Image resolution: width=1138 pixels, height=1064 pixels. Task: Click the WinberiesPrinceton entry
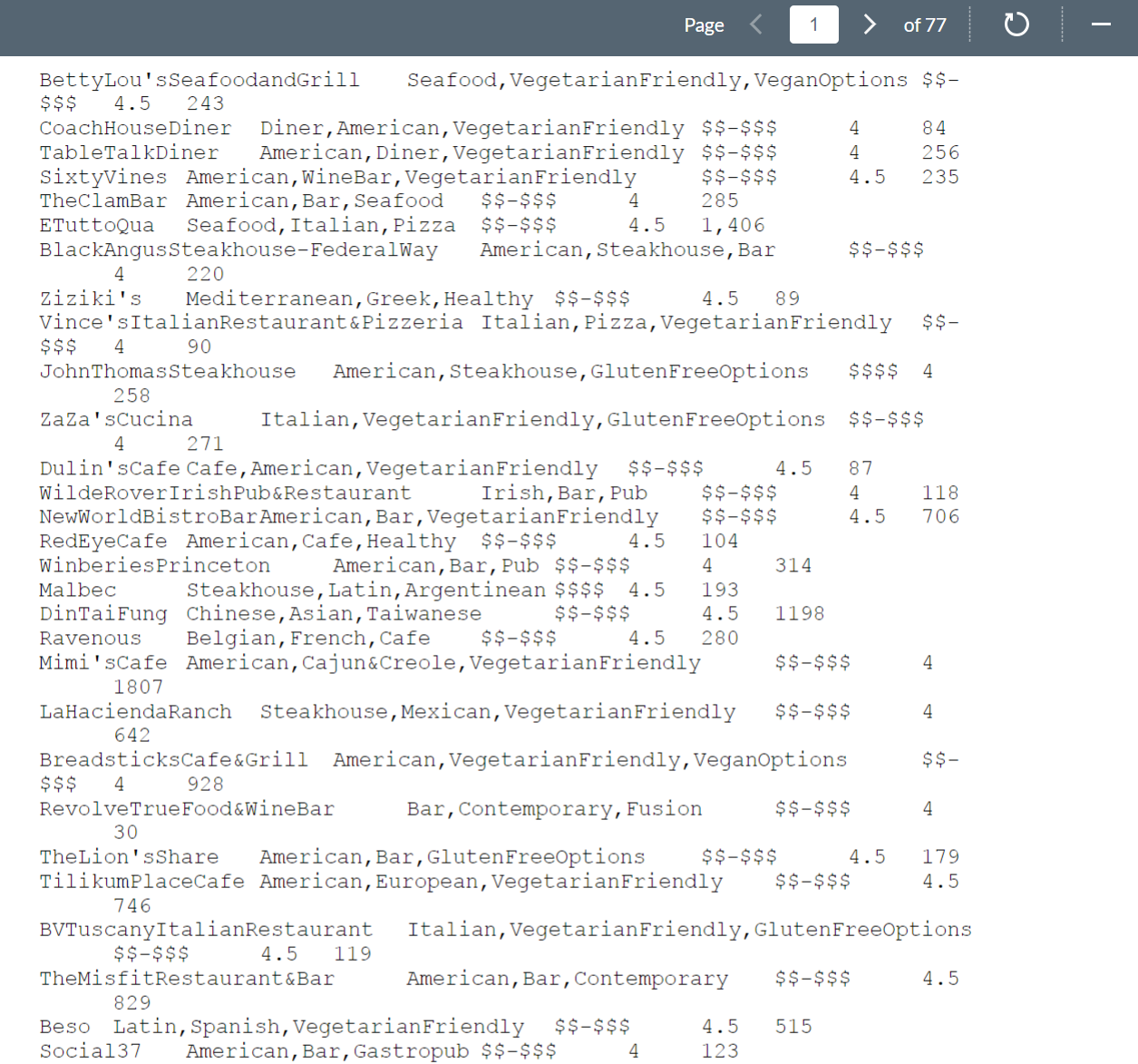click(154, 565)
